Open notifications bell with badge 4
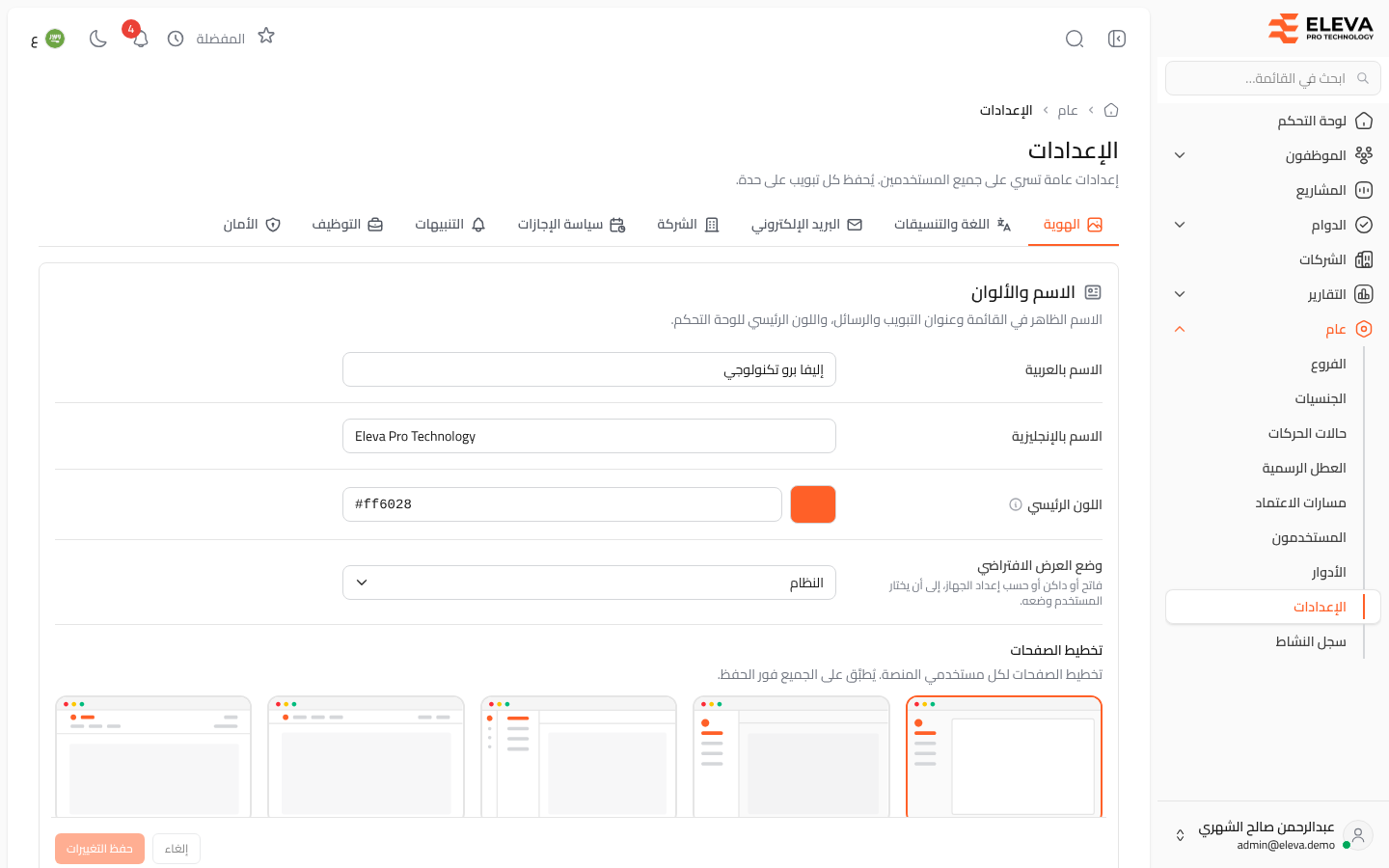1389x868 pixels. (140, 39)
